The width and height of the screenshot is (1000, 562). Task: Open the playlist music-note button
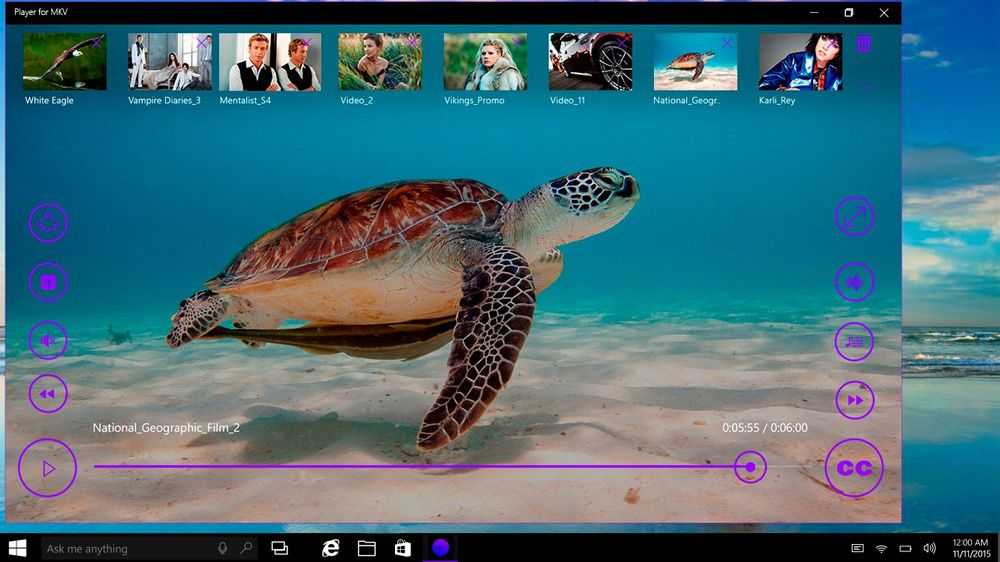coord(855,341)
